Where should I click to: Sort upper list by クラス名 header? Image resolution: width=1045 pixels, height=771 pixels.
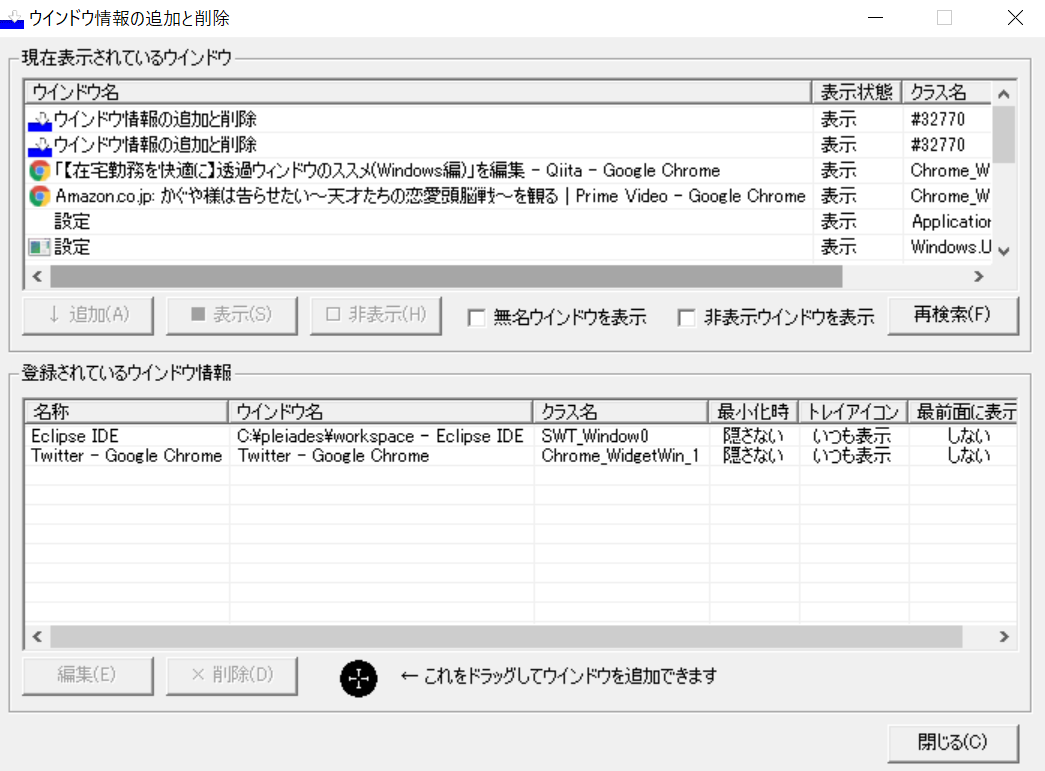coord(946,91)
